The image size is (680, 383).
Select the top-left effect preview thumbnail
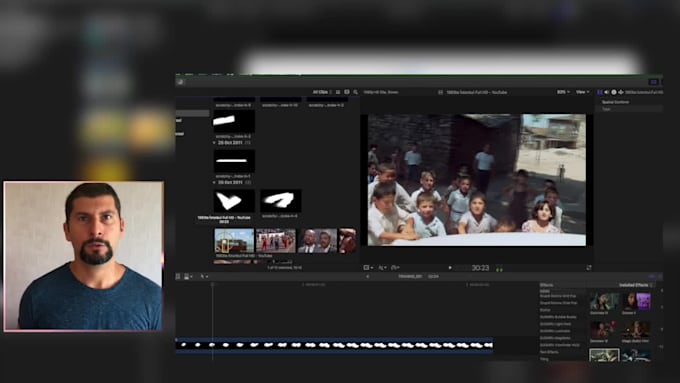(604, 301)
